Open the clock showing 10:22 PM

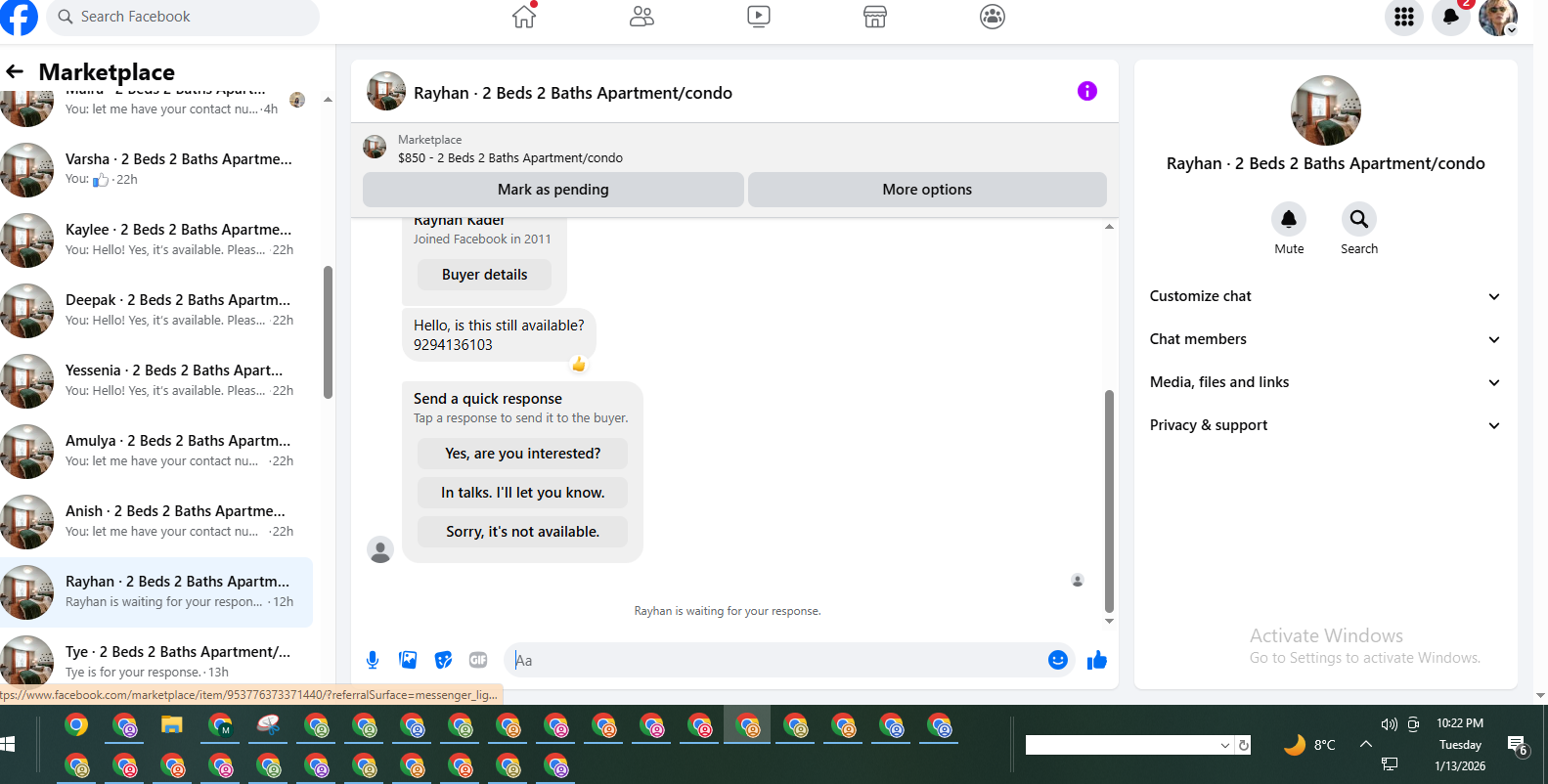pyautogui.click(x=1460, y=723)
